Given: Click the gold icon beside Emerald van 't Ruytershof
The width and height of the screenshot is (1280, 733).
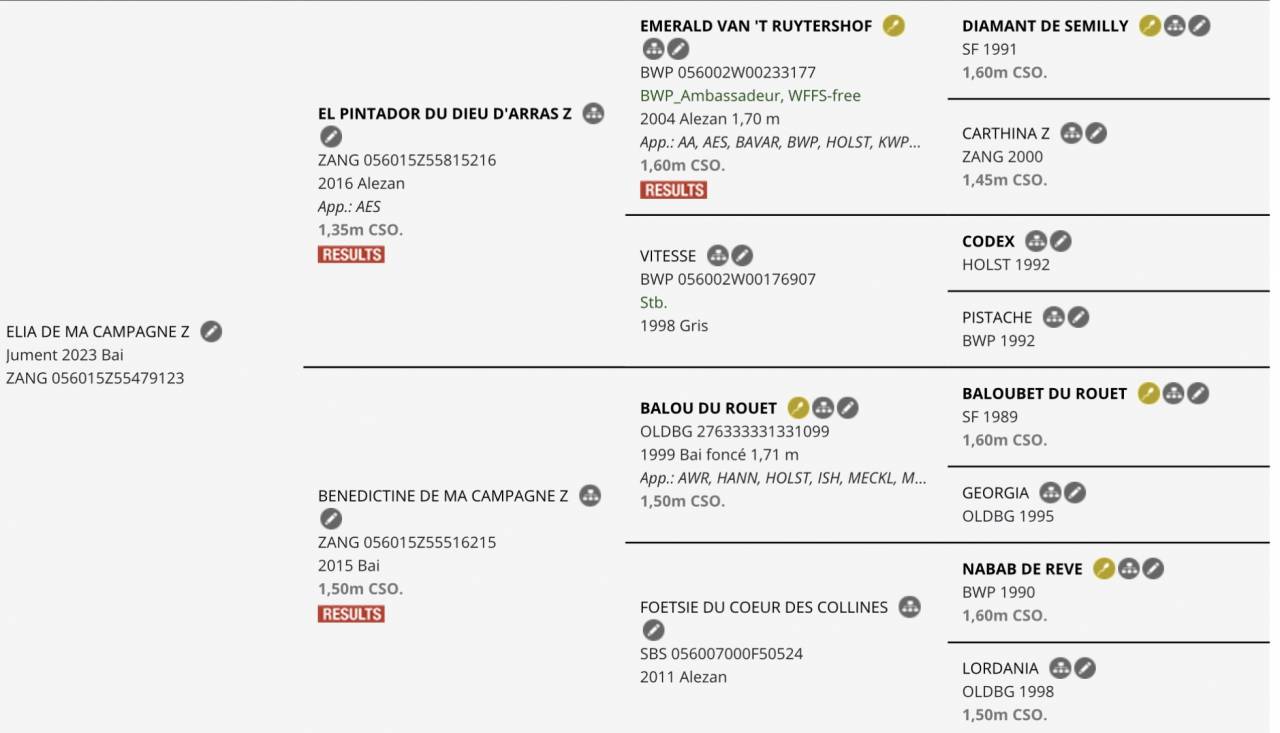Looking at the screenshot, I should pos(893,26).
